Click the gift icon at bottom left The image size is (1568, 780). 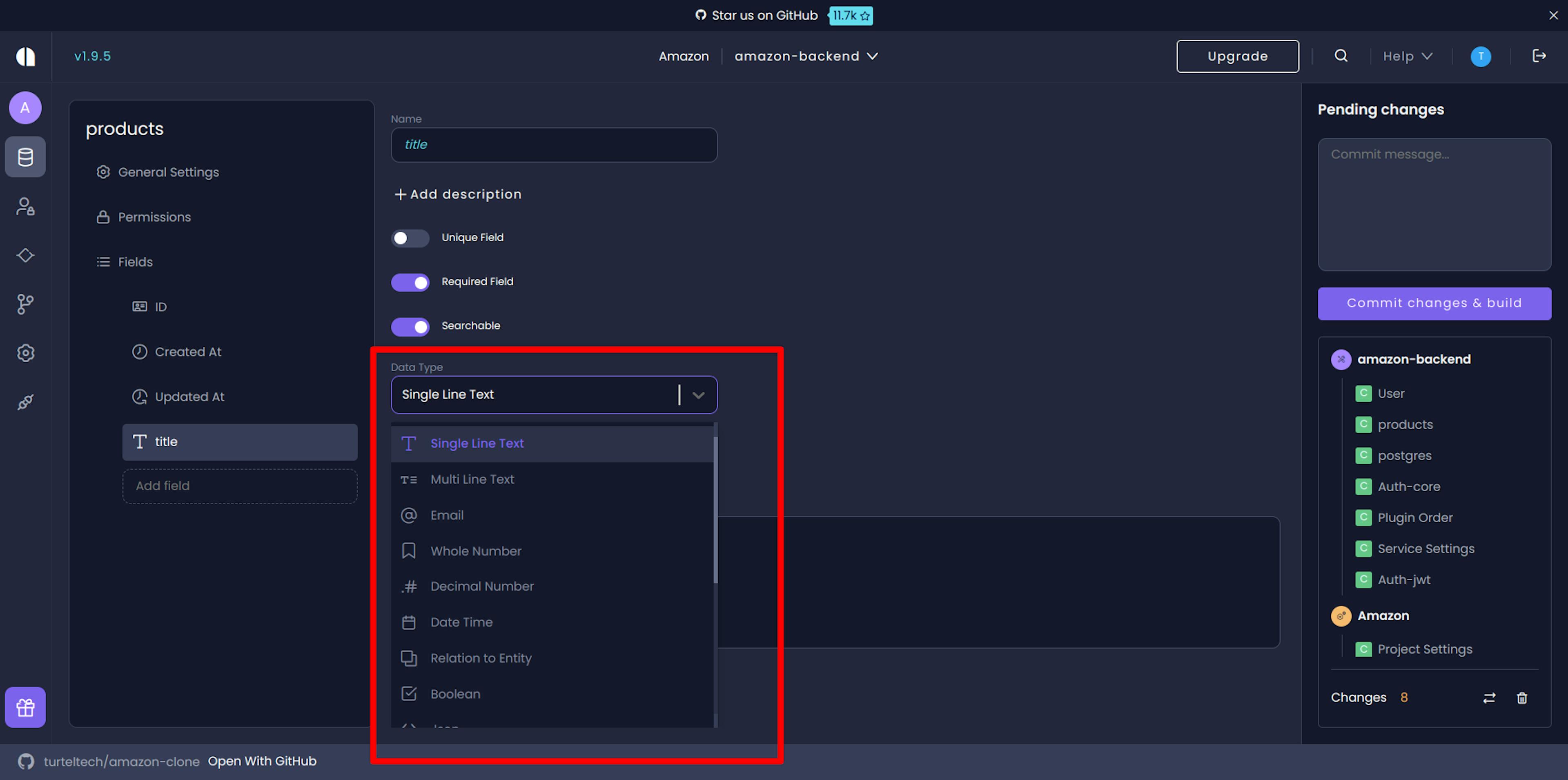point(25,708)
